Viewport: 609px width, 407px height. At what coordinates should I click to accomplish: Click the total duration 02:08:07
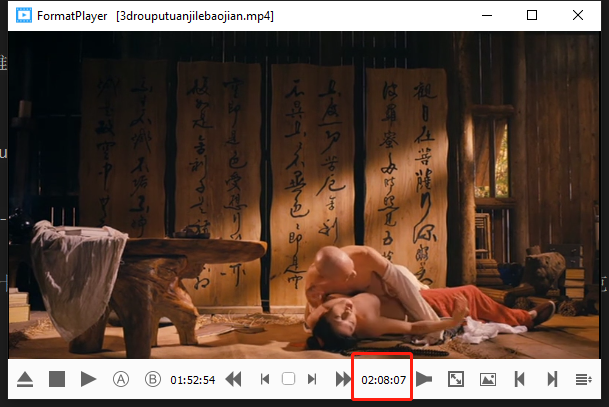tap(383, 380)
